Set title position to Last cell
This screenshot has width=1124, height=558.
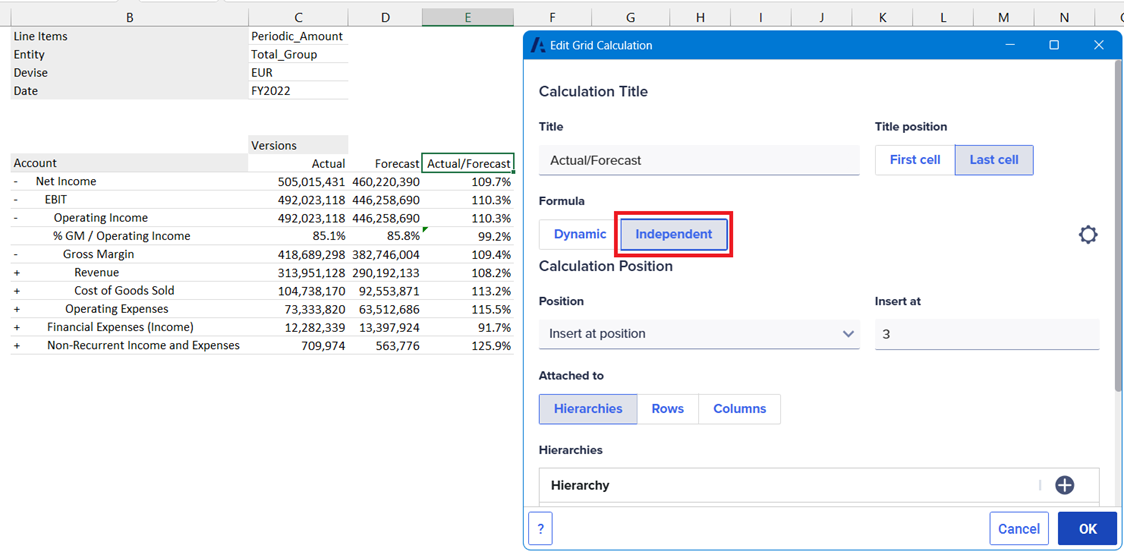993,160
